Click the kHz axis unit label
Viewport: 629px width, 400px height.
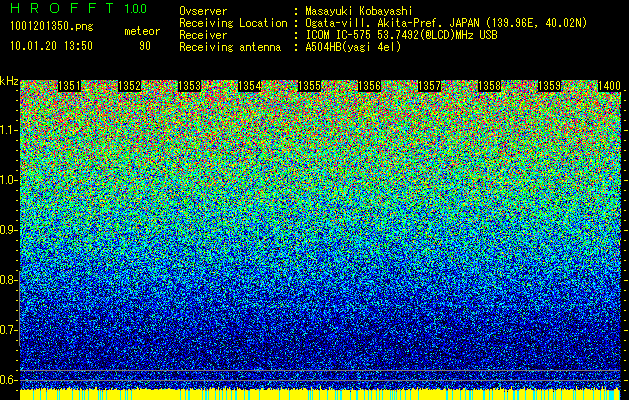pyautogui.click(x=9, y=81)
